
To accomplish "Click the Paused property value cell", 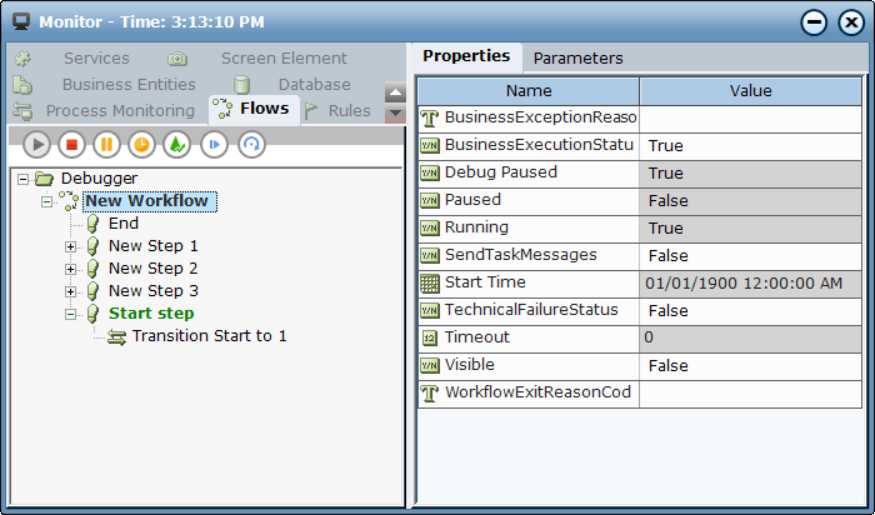I will 750,201.
